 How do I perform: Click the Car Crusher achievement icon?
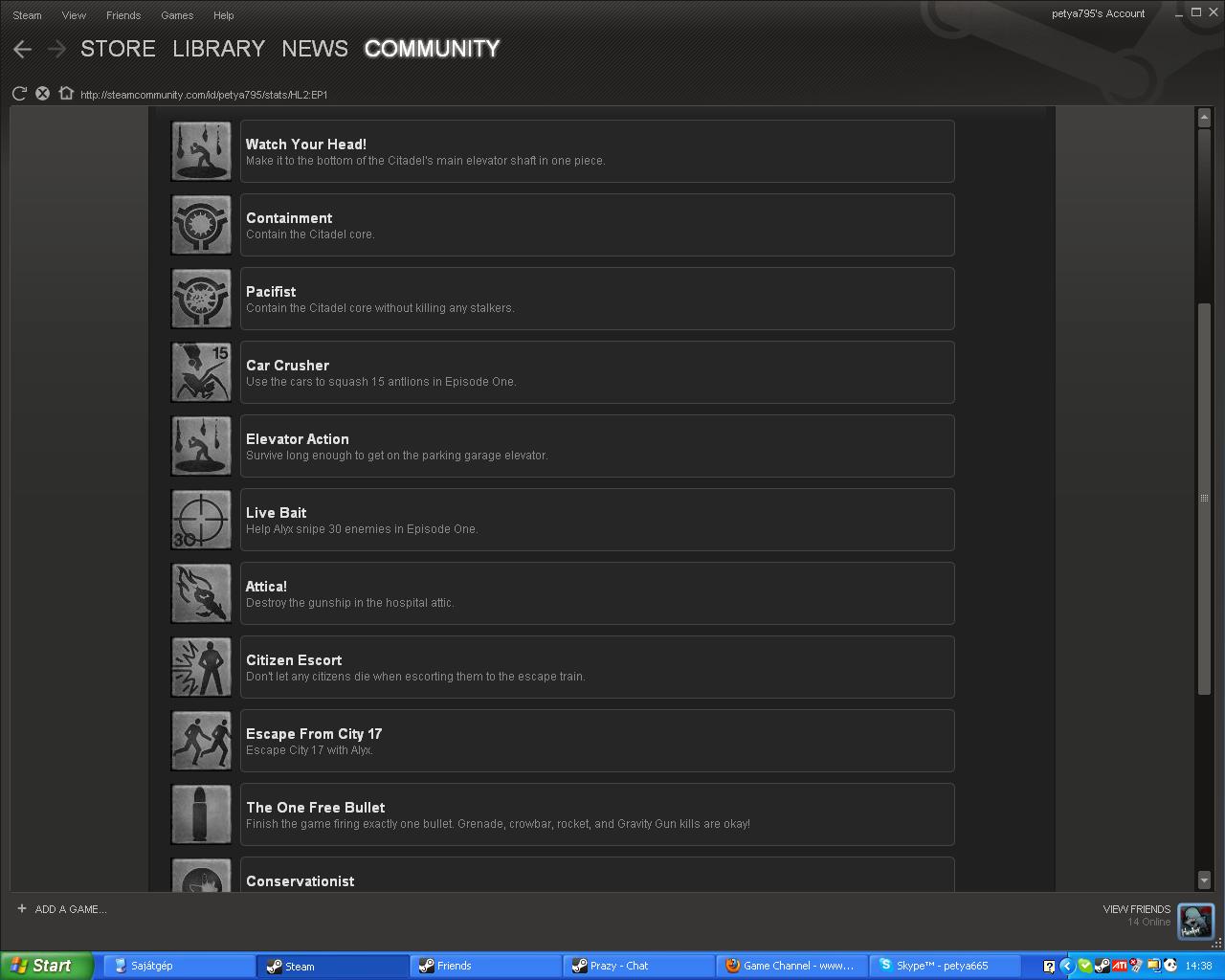[x=201, y=372]
